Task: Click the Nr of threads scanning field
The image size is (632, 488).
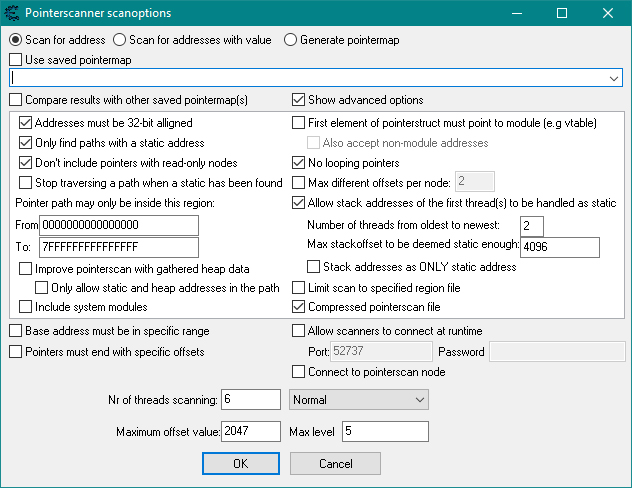Action: click(252, 400)
